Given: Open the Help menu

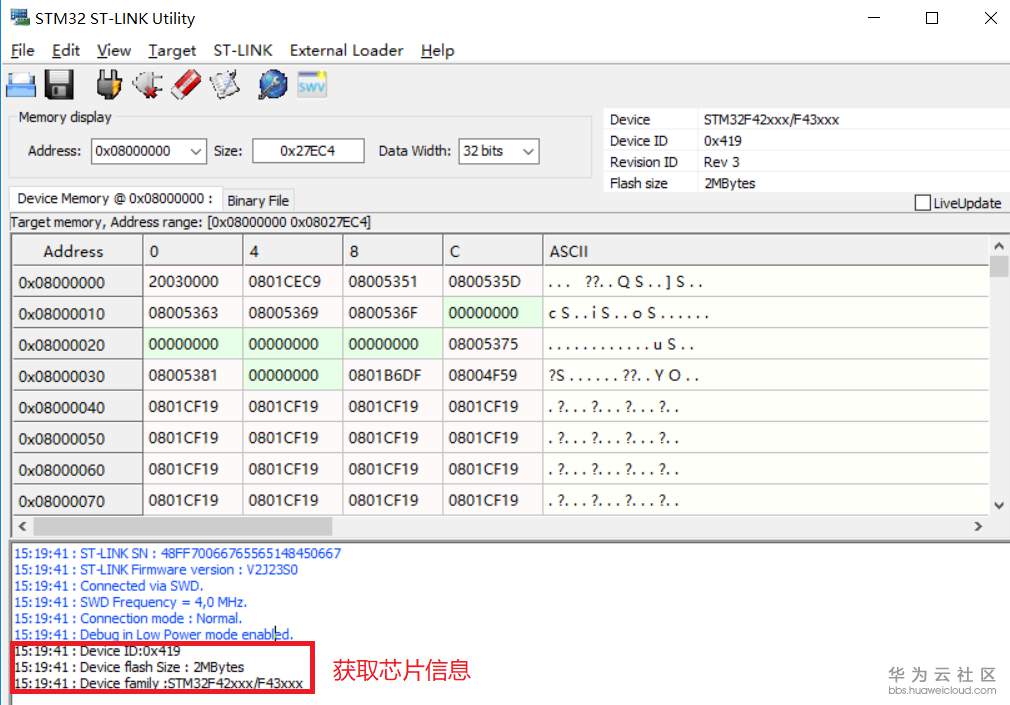Looking at the screenshot, I should pos(437,50).
